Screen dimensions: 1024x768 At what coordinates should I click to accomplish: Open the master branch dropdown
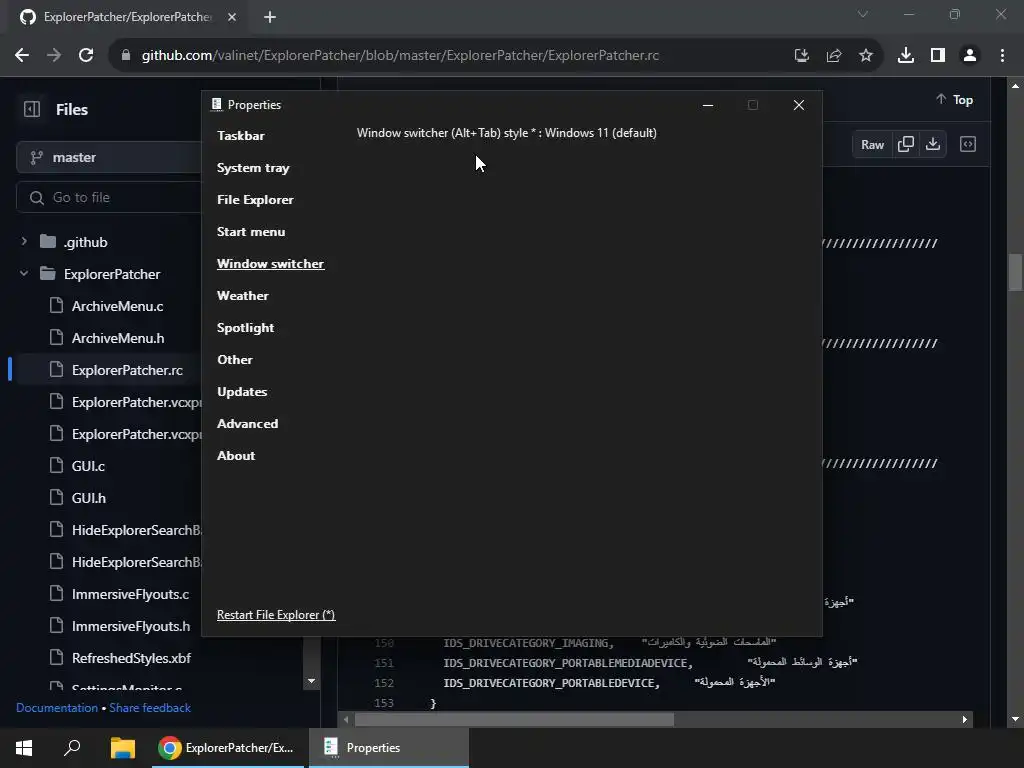click(108, 157)
